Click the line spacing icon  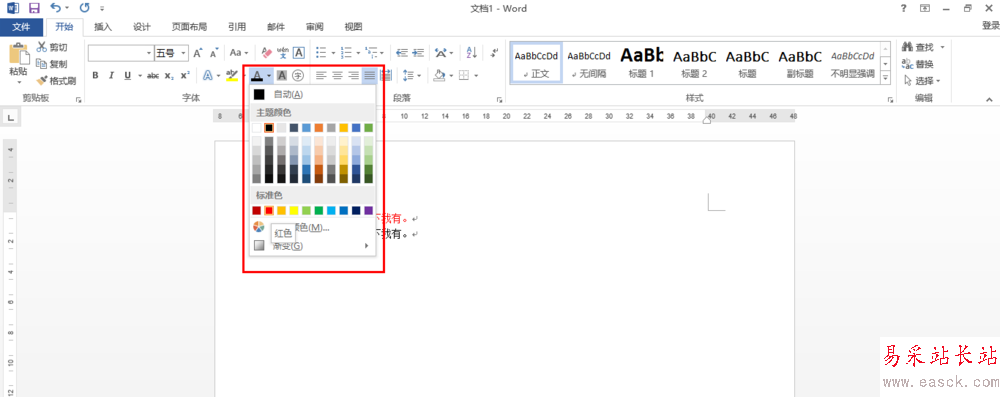click(409, 75)
